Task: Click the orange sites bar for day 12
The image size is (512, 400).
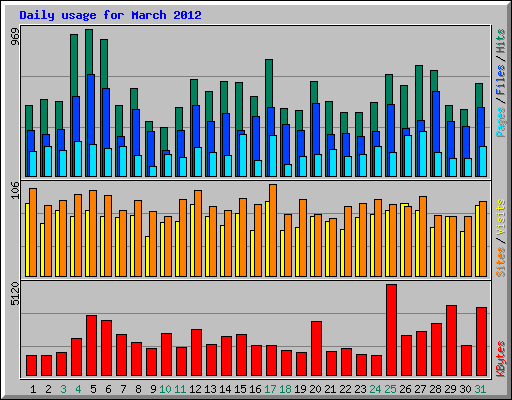Action: (x=198, y=233)
